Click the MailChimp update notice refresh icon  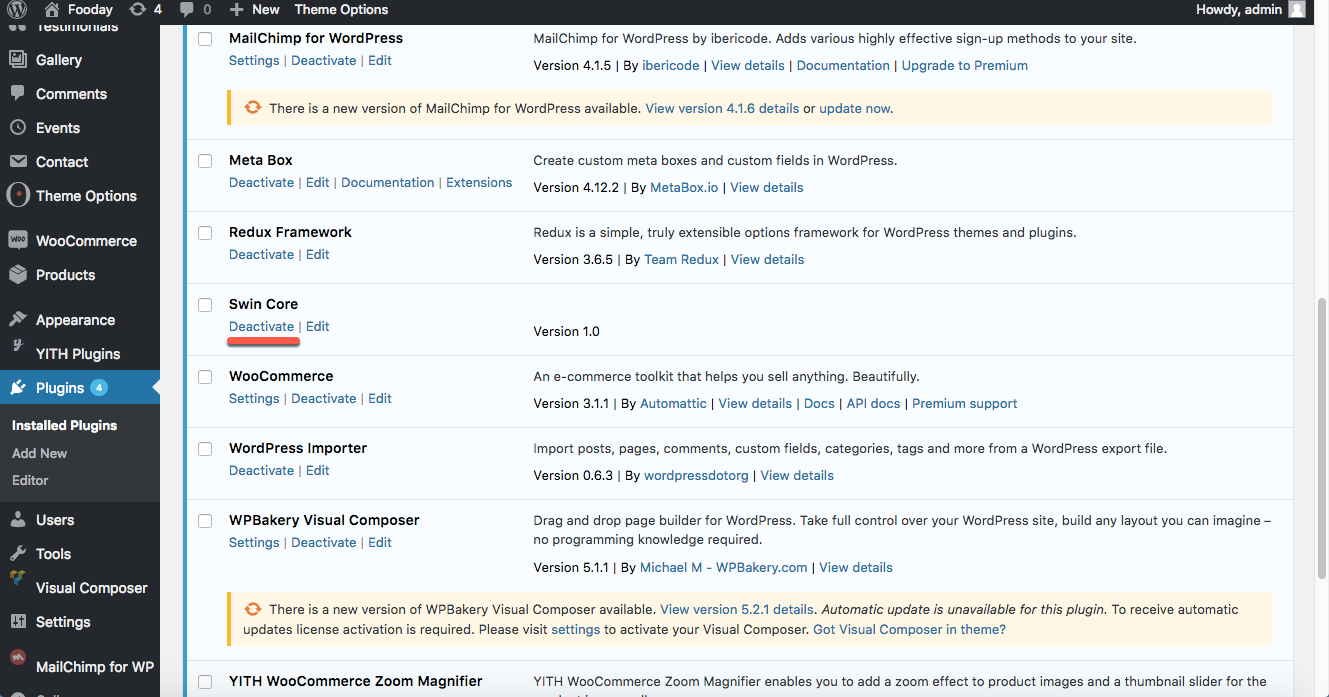253,107
